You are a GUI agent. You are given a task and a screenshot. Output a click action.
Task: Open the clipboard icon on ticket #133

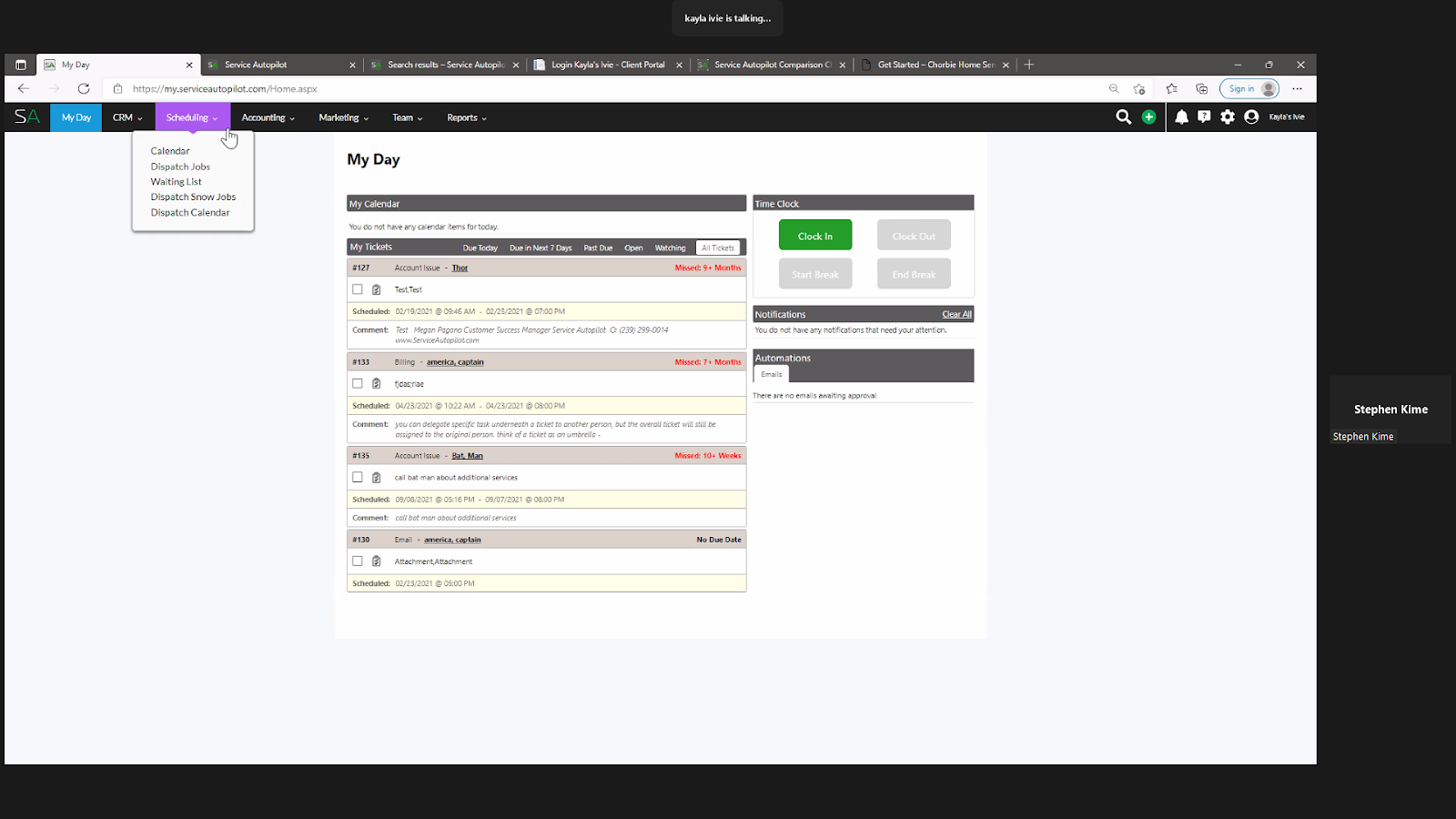pyautogui.click(x=376, y=384)
